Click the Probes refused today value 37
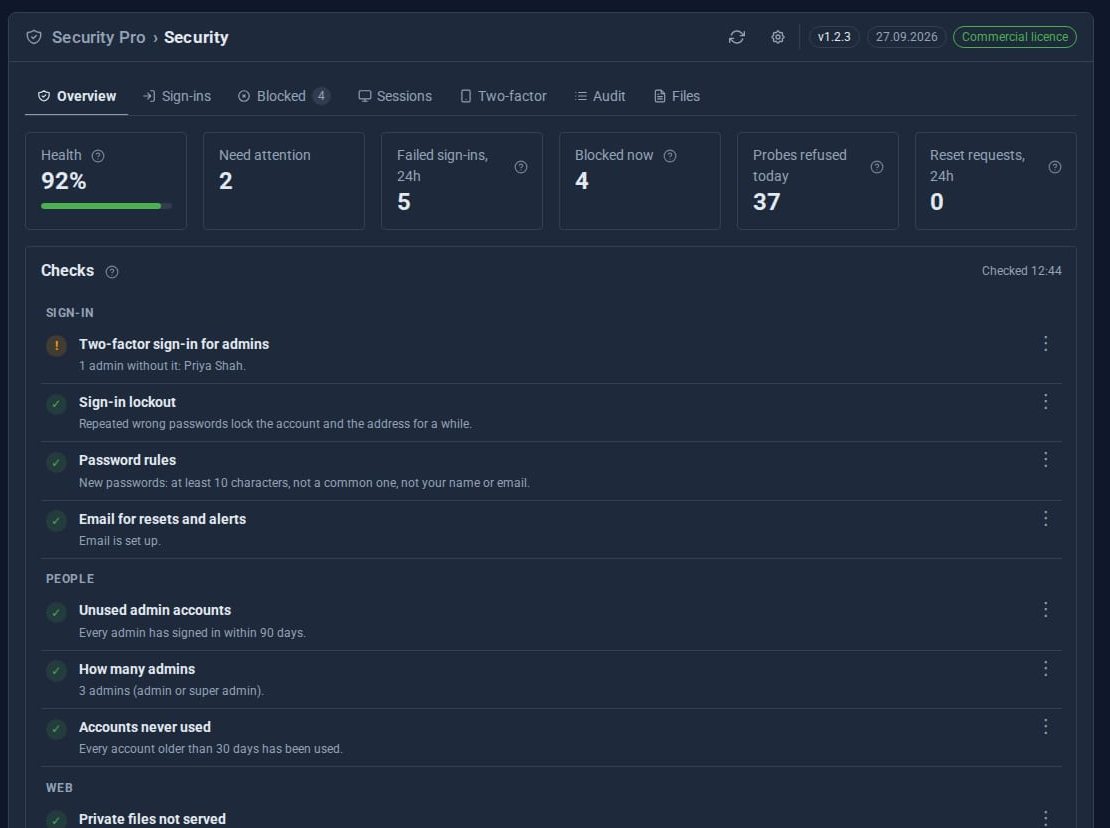This screenshot has height=828, width=1110. click(x=767, y=202)
